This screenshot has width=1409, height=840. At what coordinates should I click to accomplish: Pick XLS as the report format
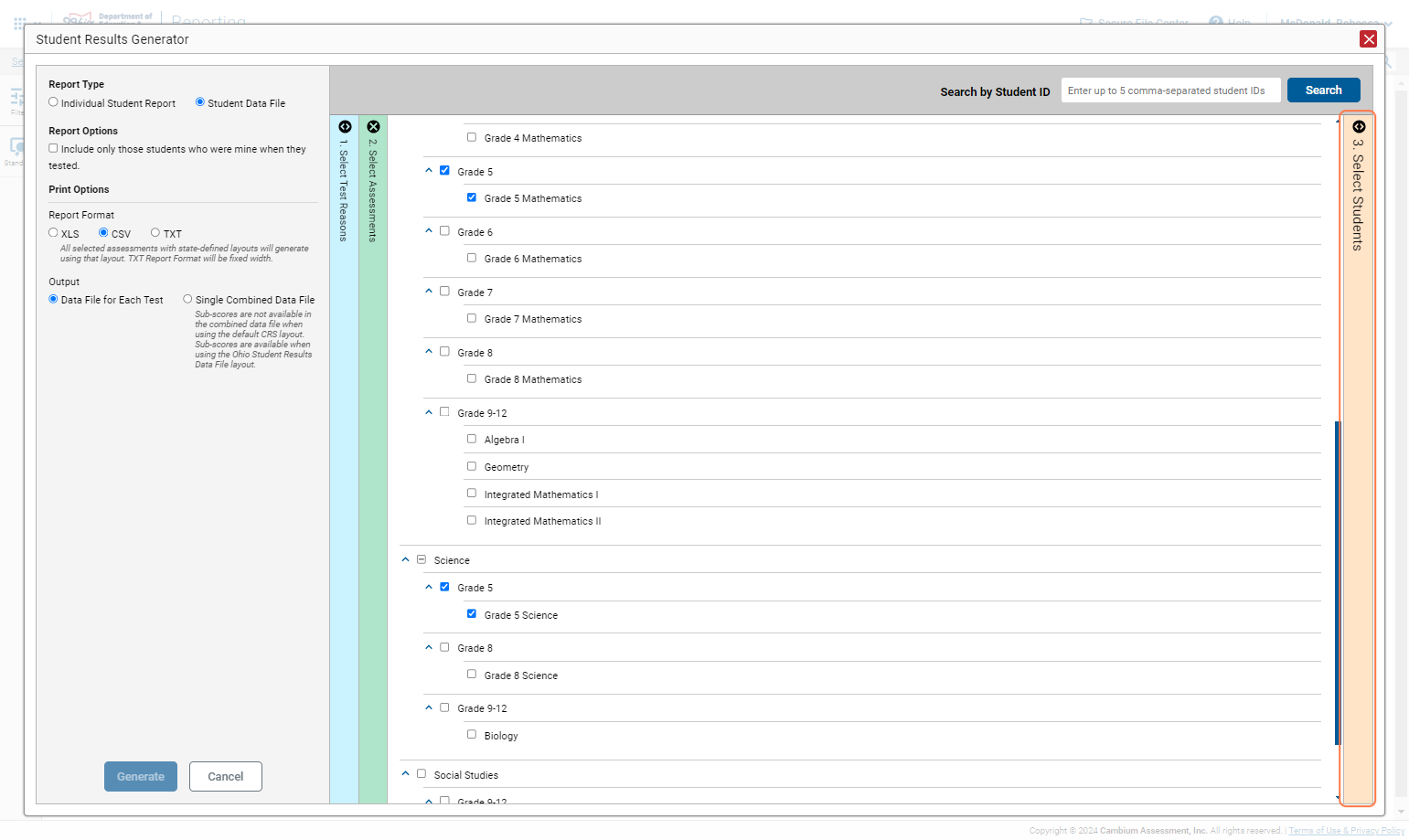(53, 233)
